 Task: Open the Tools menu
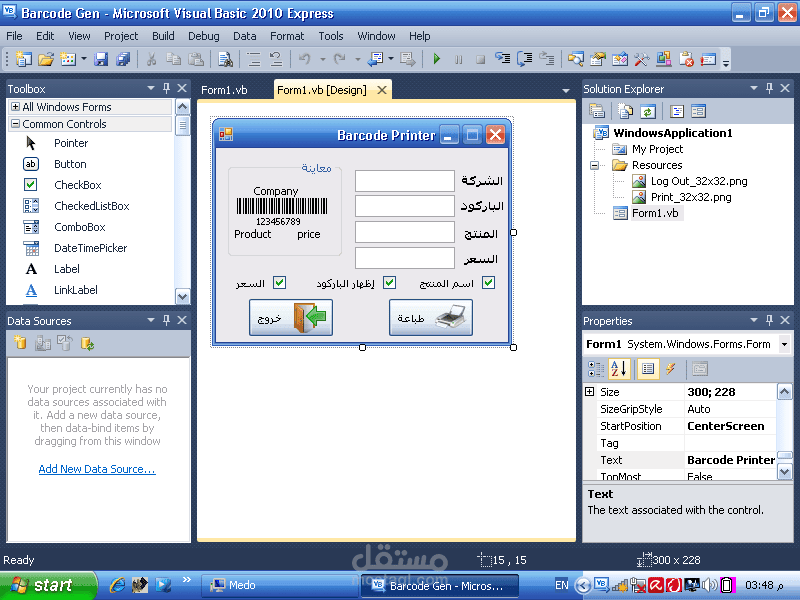[331, 36]
